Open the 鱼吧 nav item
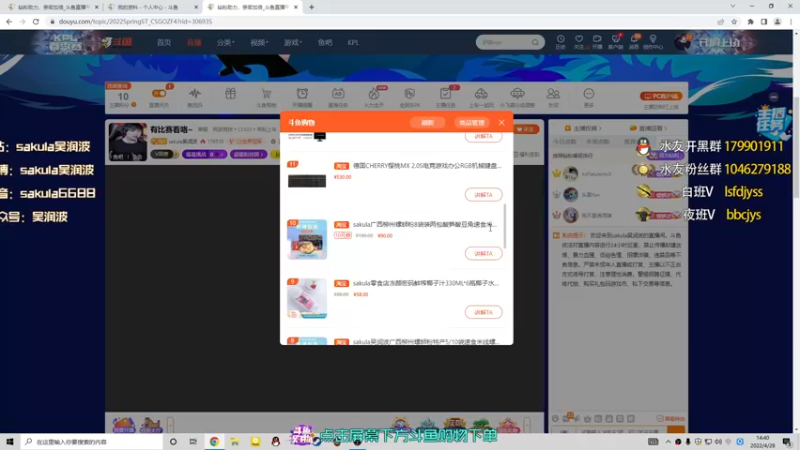The width and height of the screenshot is (800, 450). tap(325, 43)
